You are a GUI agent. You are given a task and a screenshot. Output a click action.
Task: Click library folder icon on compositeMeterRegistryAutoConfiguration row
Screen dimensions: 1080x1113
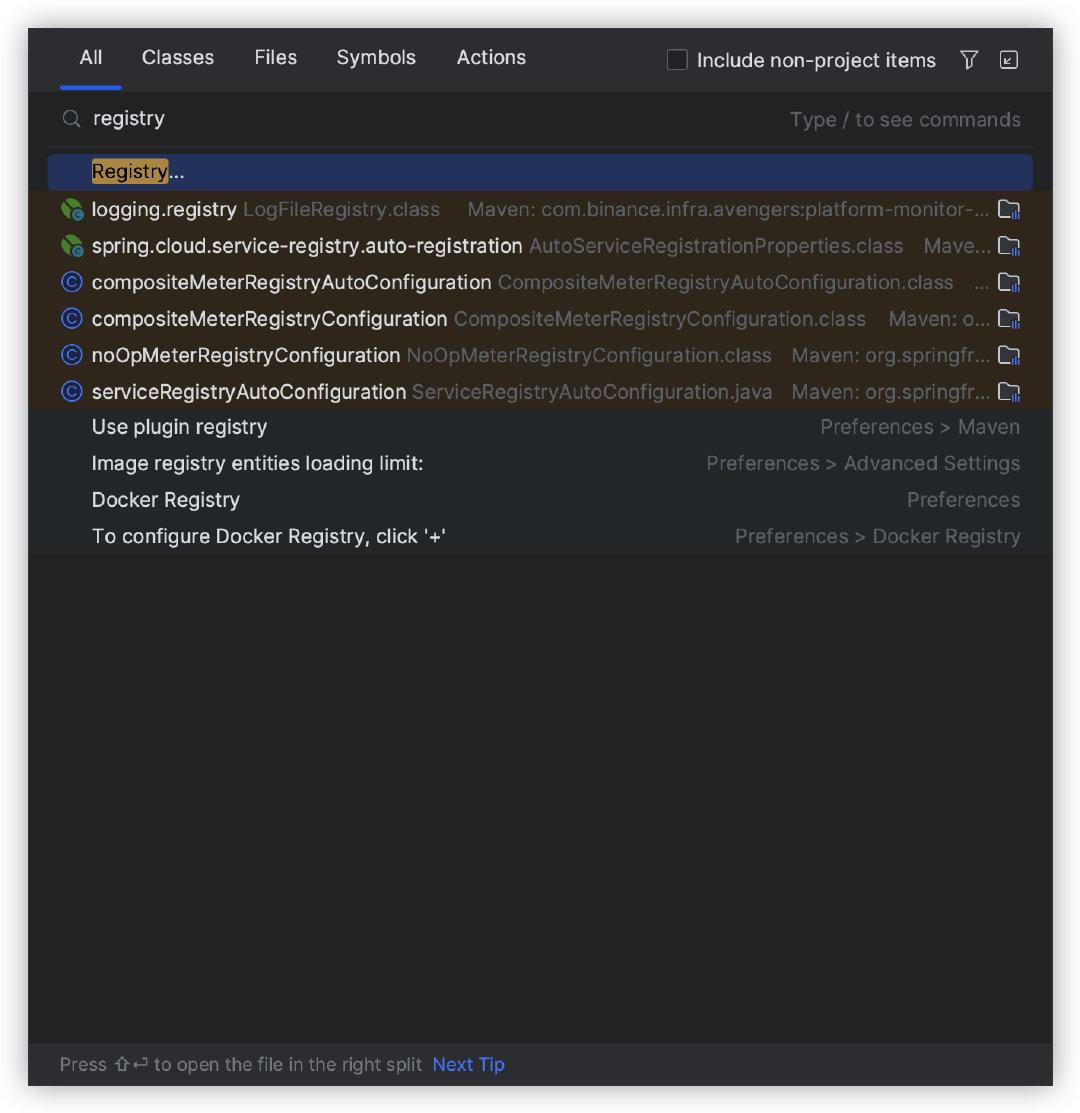(1008, 283)
